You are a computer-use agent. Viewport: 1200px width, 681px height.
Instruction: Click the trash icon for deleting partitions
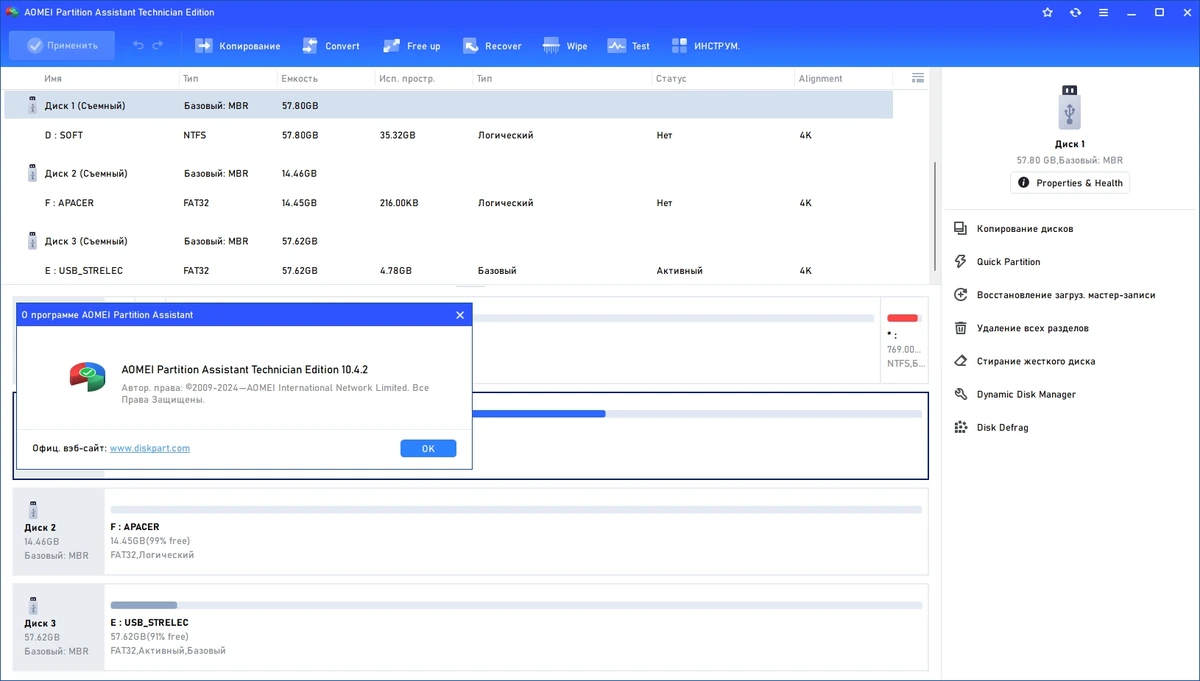coord(960,328)
